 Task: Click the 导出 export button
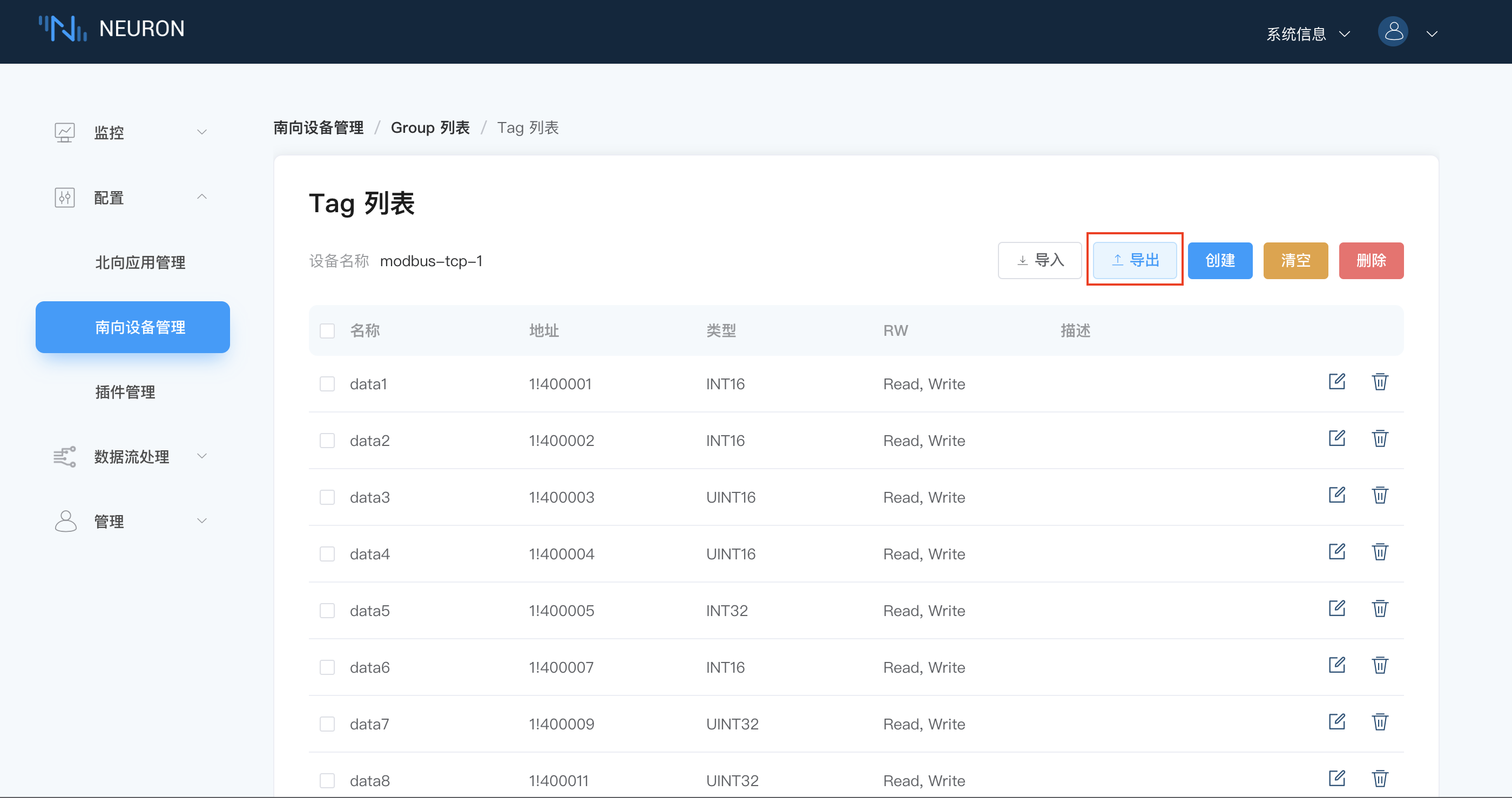1135,261
